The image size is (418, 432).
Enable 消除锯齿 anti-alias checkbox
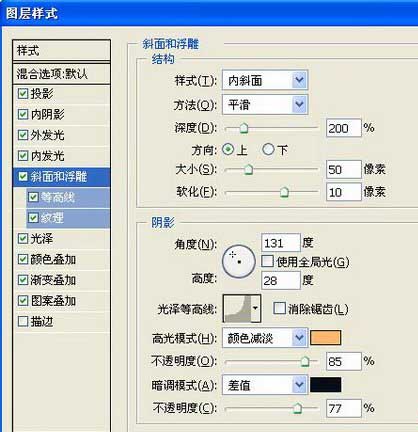point(279,308)
